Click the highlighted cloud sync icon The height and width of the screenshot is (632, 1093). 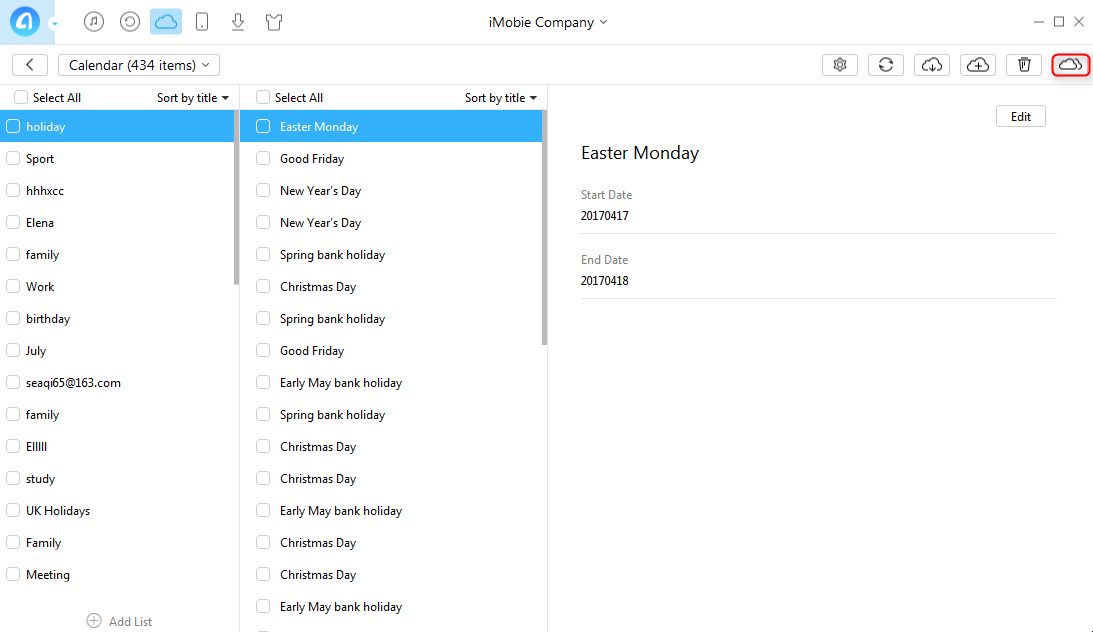[x=1070, y=65]
